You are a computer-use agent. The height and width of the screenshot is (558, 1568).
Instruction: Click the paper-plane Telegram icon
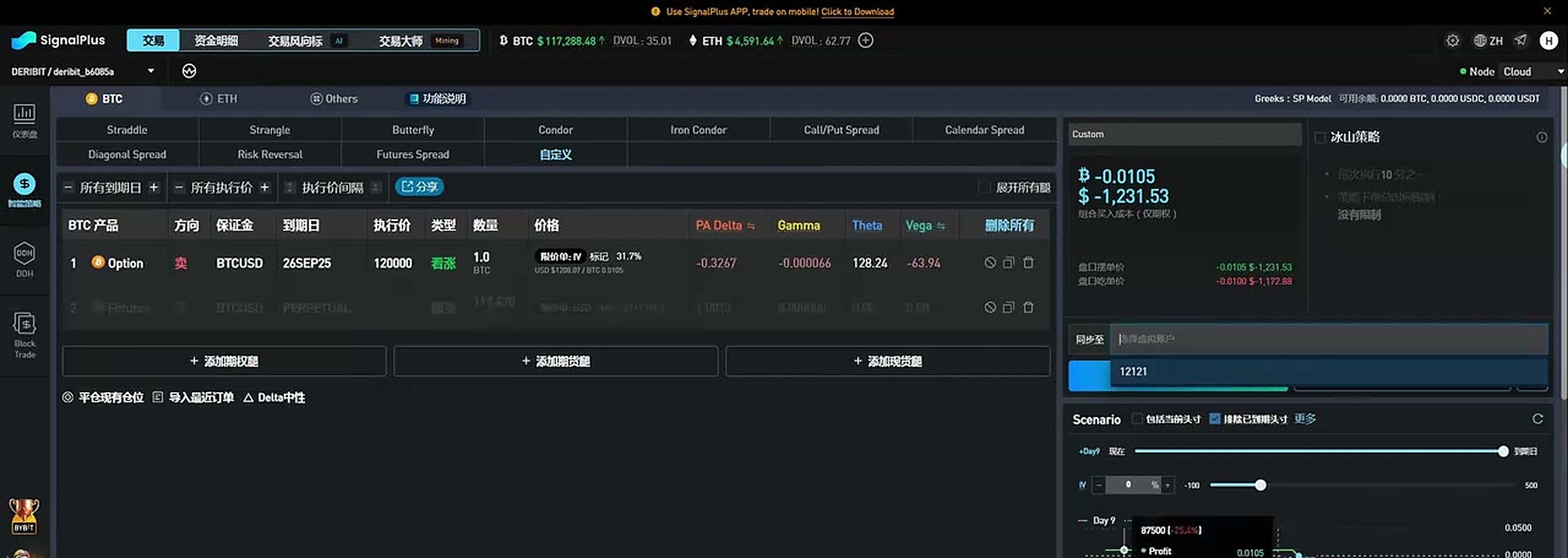pos(1521,40)
